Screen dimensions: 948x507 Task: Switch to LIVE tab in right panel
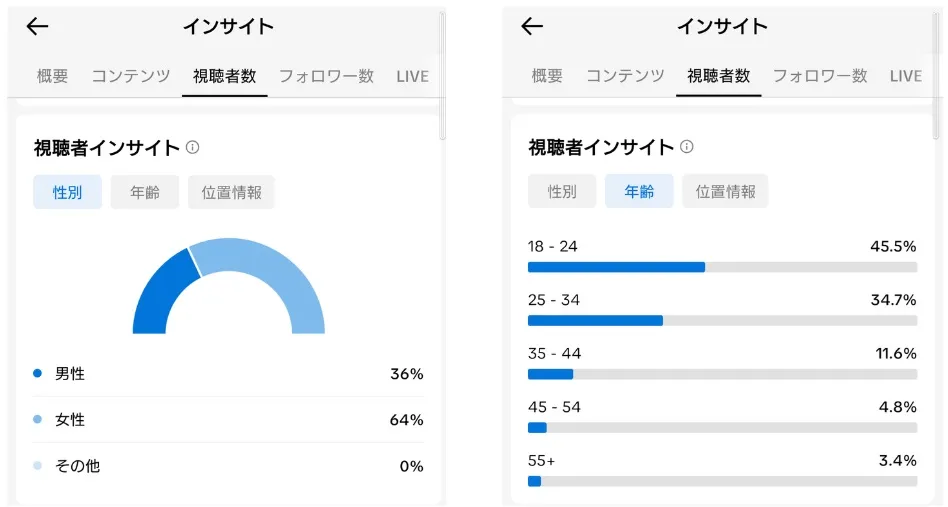(x=905, y=76)
